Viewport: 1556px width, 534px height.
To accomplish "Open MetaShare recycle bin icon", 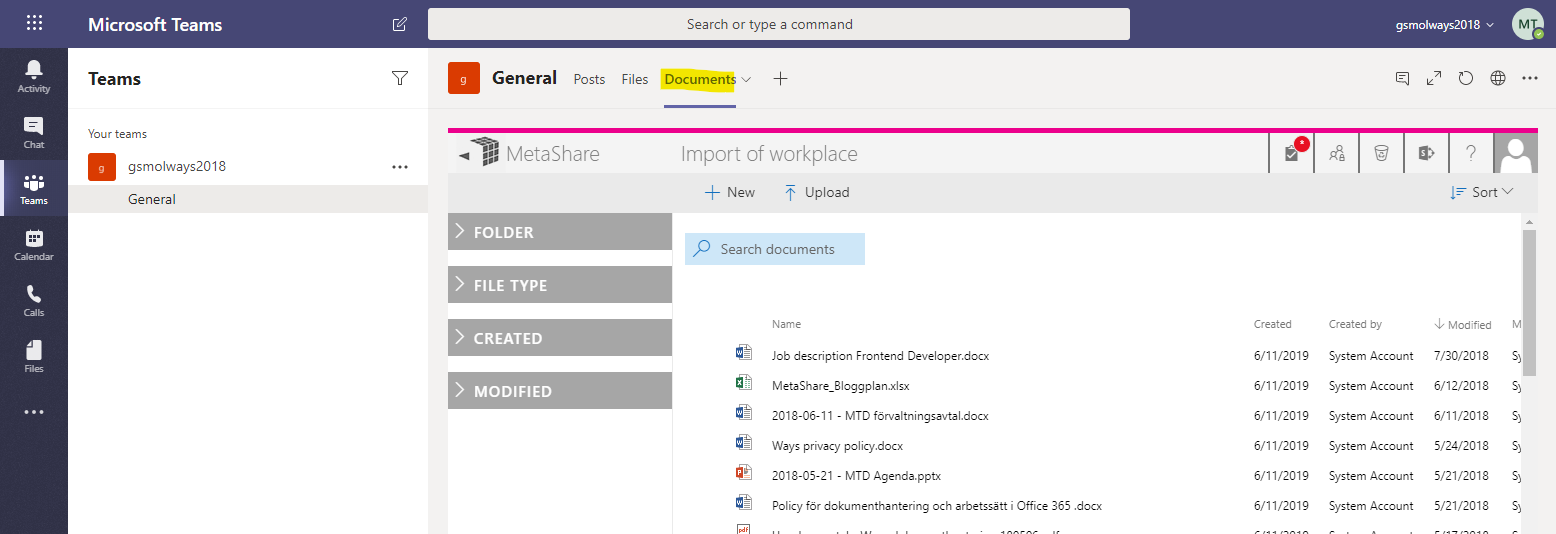I will click(x=1381, y=153).
